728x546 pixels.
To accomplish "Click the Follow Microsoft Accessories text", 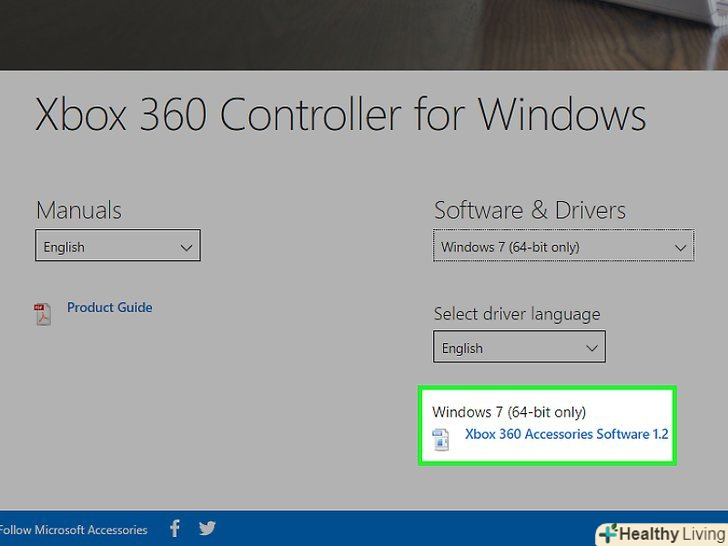I will click(73, 530).
